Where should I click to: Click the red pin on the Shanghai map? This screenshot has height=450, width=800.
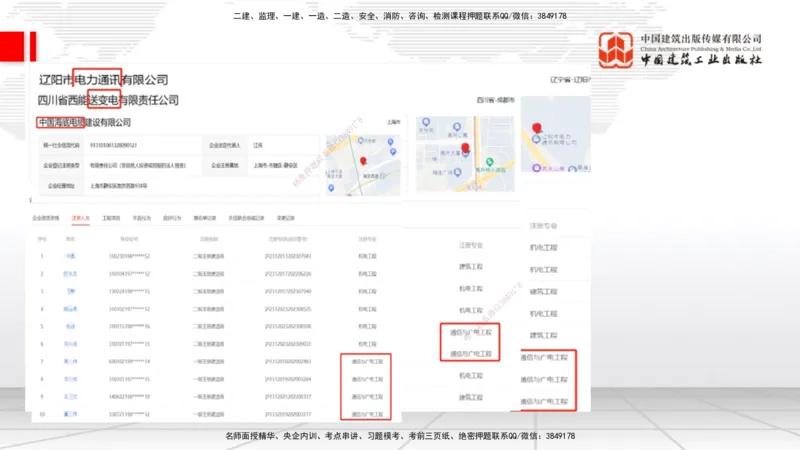363,161
